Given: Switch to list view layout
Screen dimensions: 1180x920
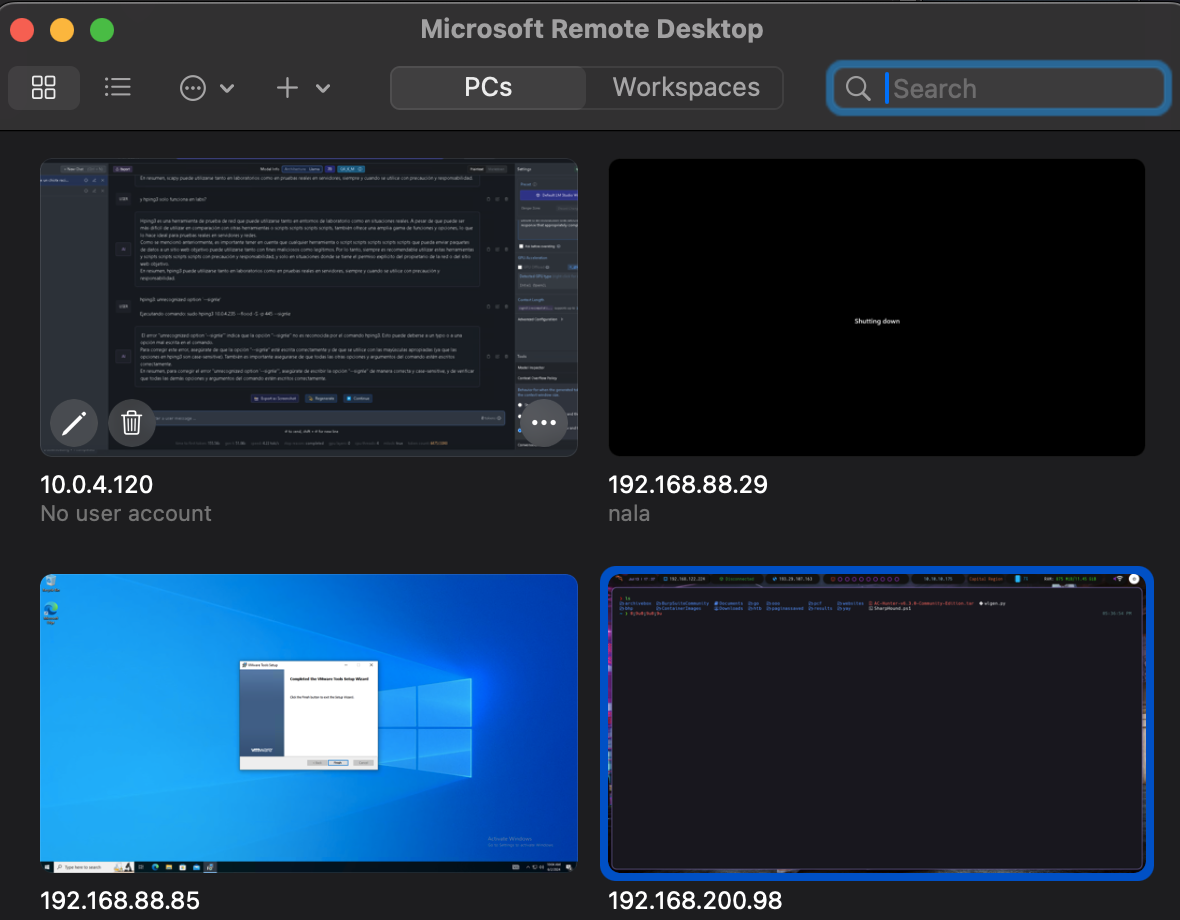Looking at the screenshot, I should click(x=118, y=88).
